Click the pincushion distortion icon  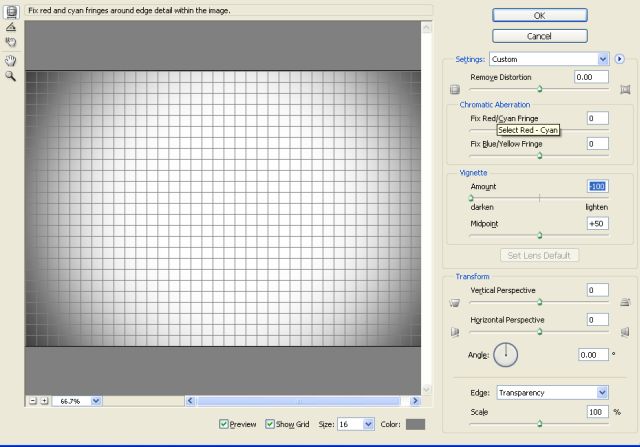coord(625,89)
